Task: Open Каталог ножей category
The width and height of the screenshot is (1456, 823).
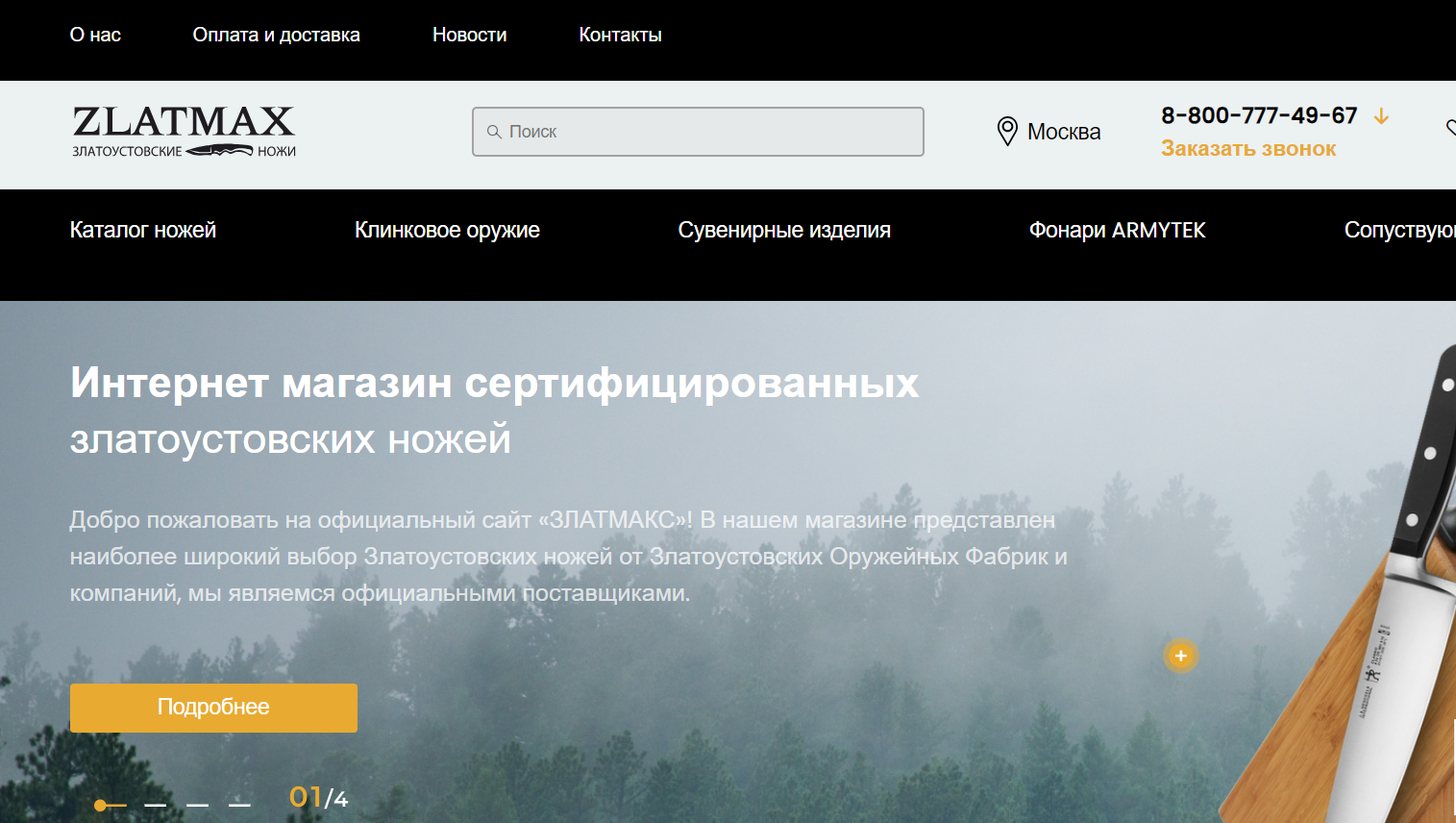Action: [x=143, y=230]
